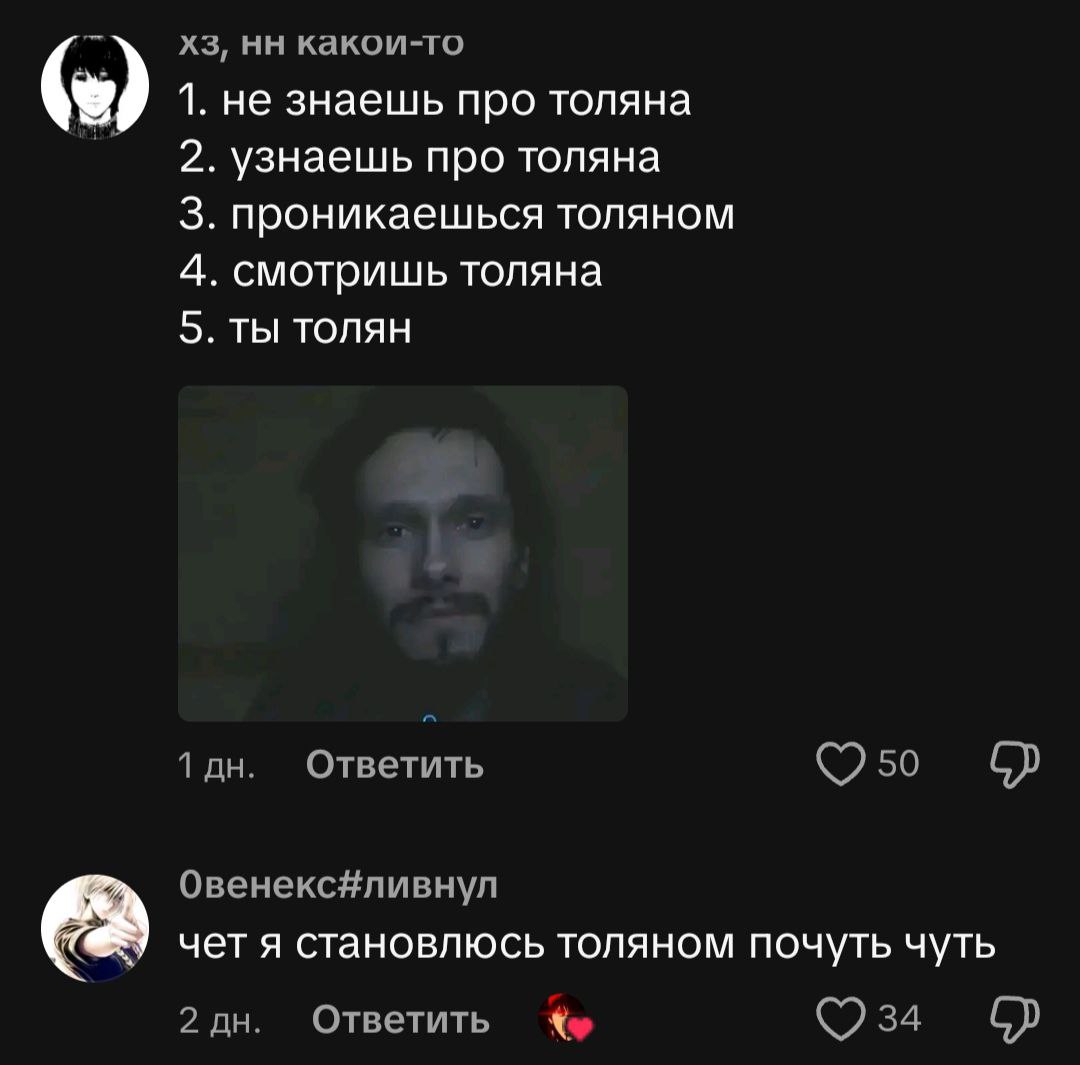Tap the like count 50
Screen dimensions: 1080x1065
898,764
